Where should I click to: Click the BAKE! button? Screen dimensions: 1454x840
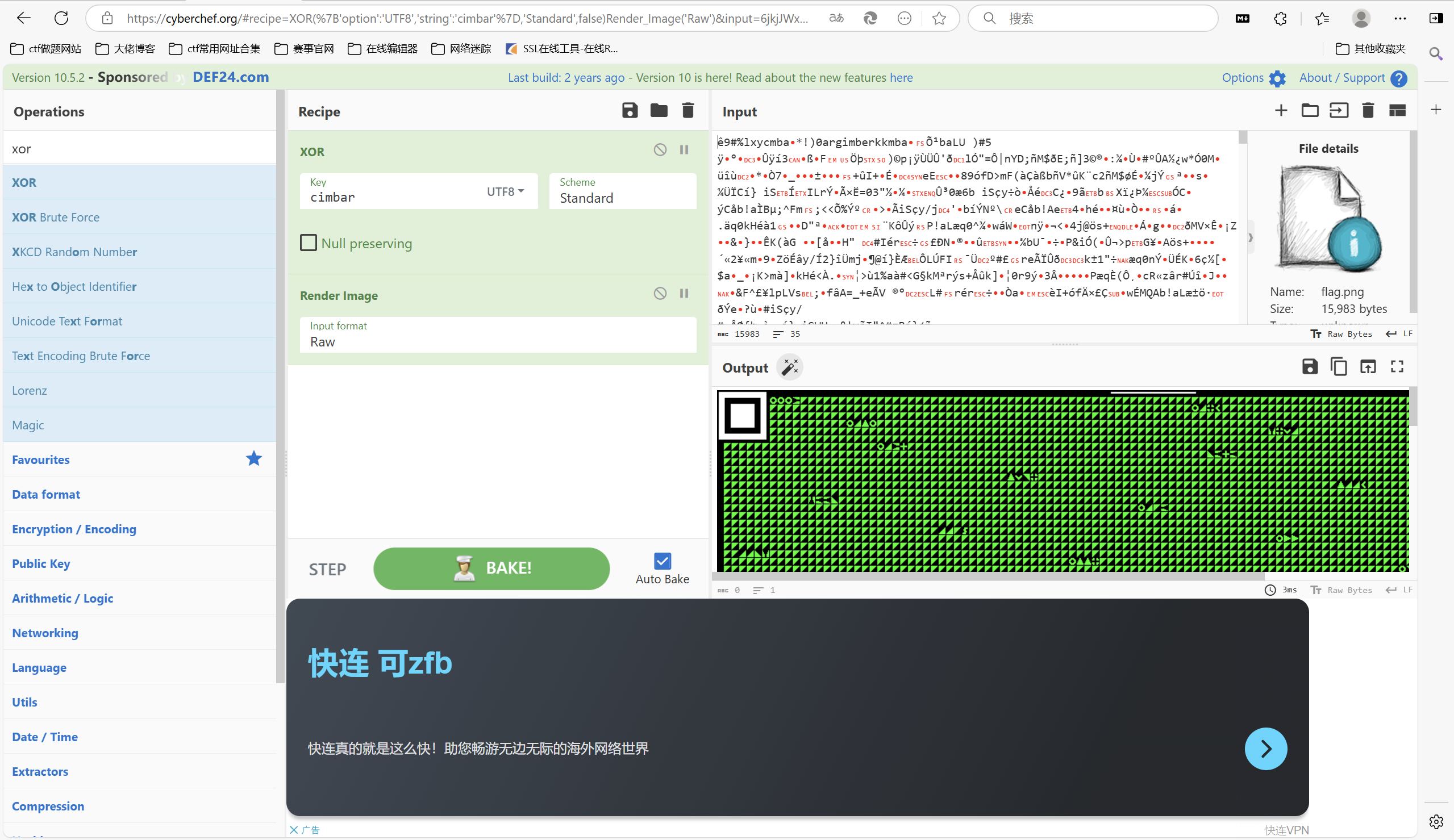491,569
